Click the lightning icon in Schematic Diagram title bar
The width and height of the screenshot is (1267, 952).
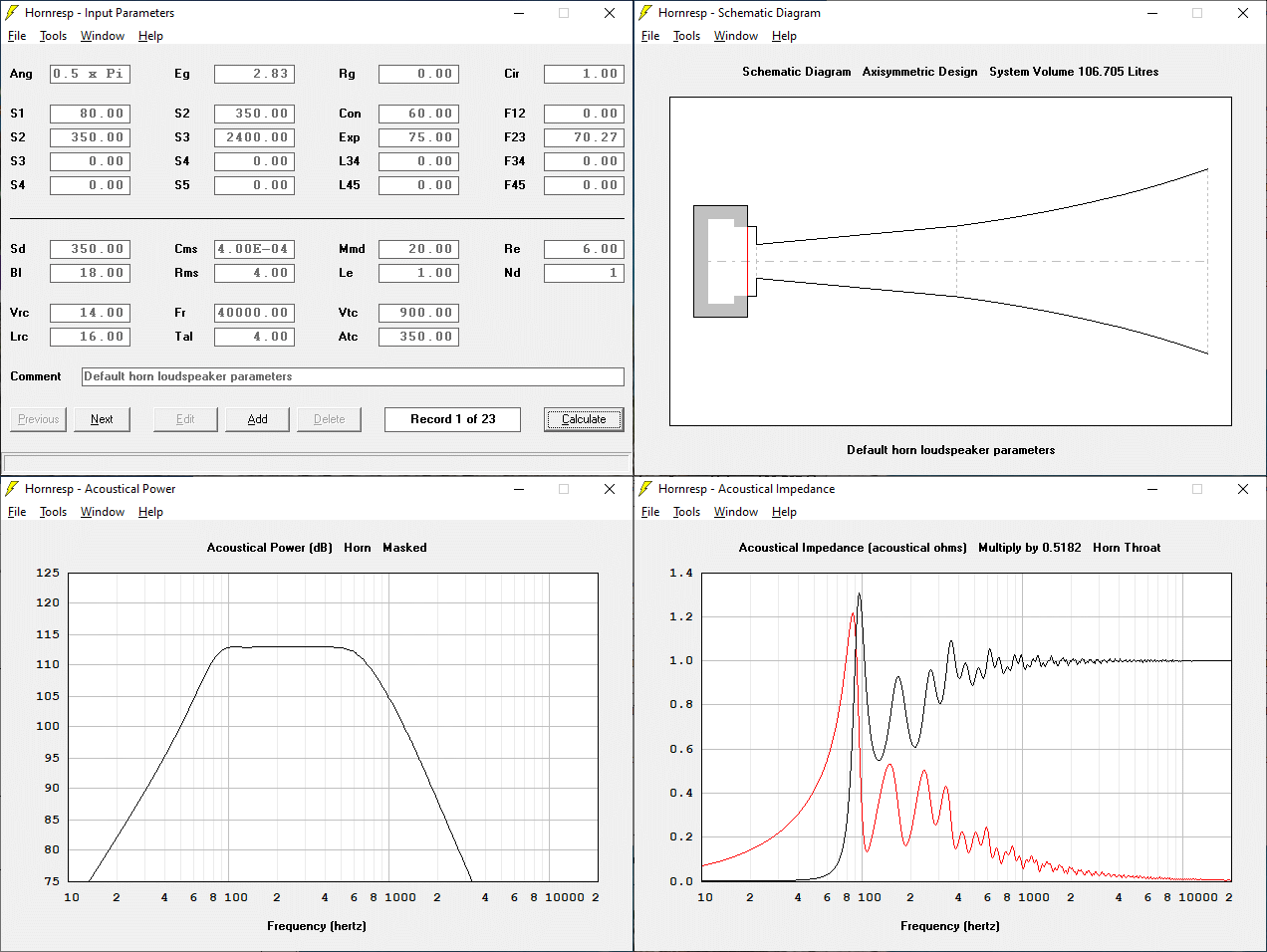point(645,13)
